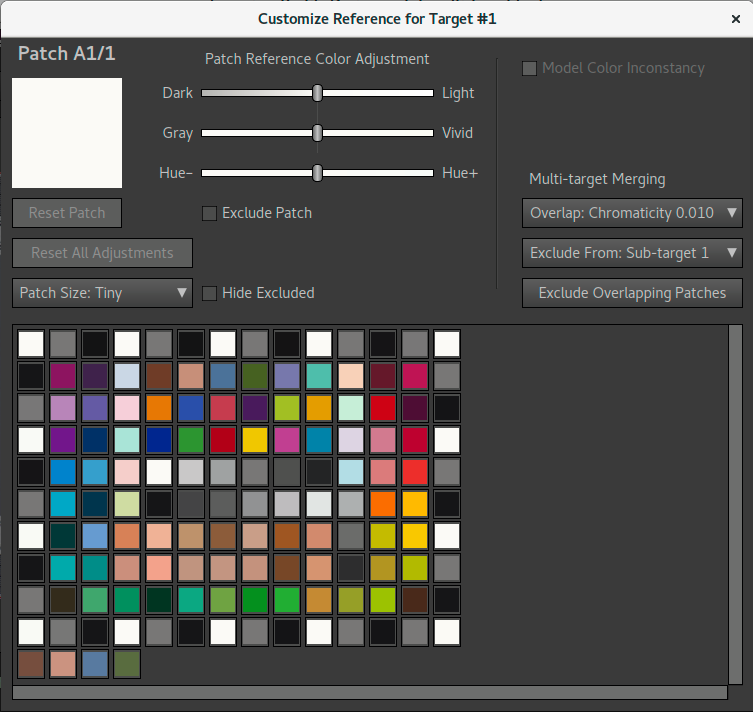
Task: Select the crimson-pink patch beside dark maroon
Action: [415, 376]
